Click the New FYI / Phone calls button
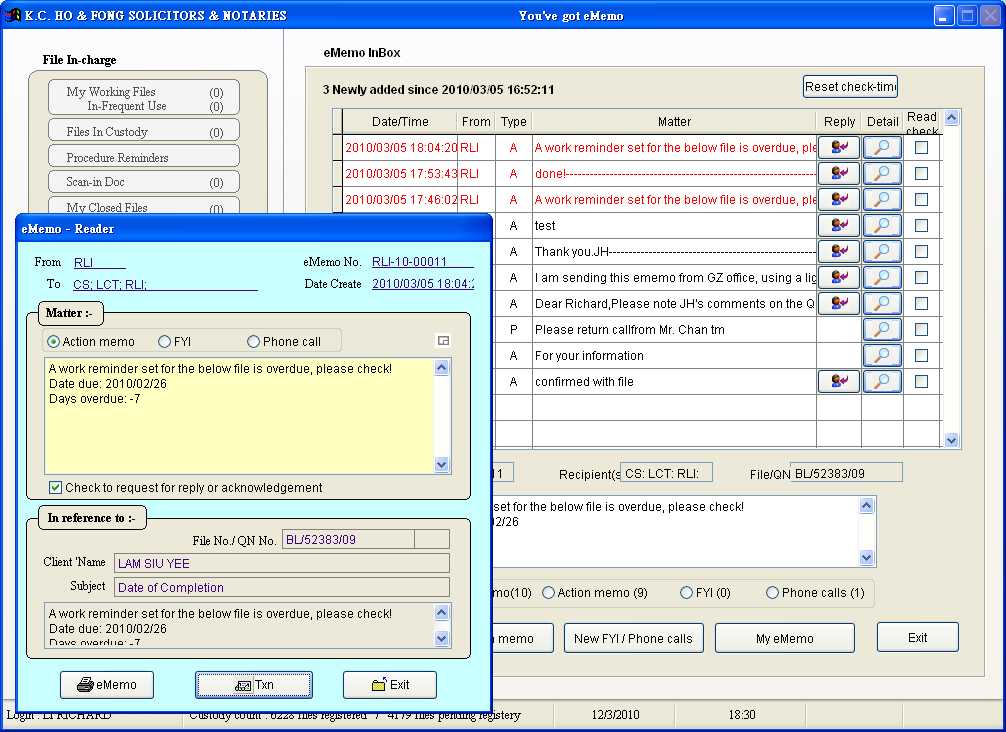Viewport: 1006px width, 732px height. 633,638
